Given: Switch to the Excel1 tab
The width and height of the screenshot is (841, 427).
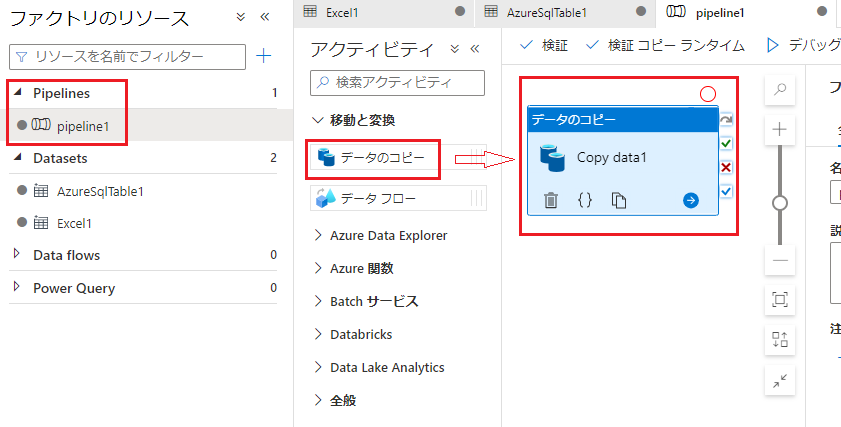Looking at the screenshot, I should [x=384, y=12].
